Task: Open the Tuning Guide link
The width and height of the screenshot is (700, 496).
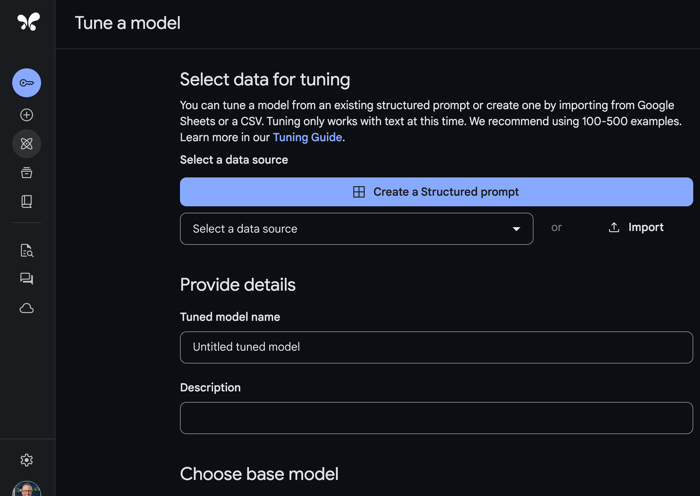Action: (x=307, y=137)
